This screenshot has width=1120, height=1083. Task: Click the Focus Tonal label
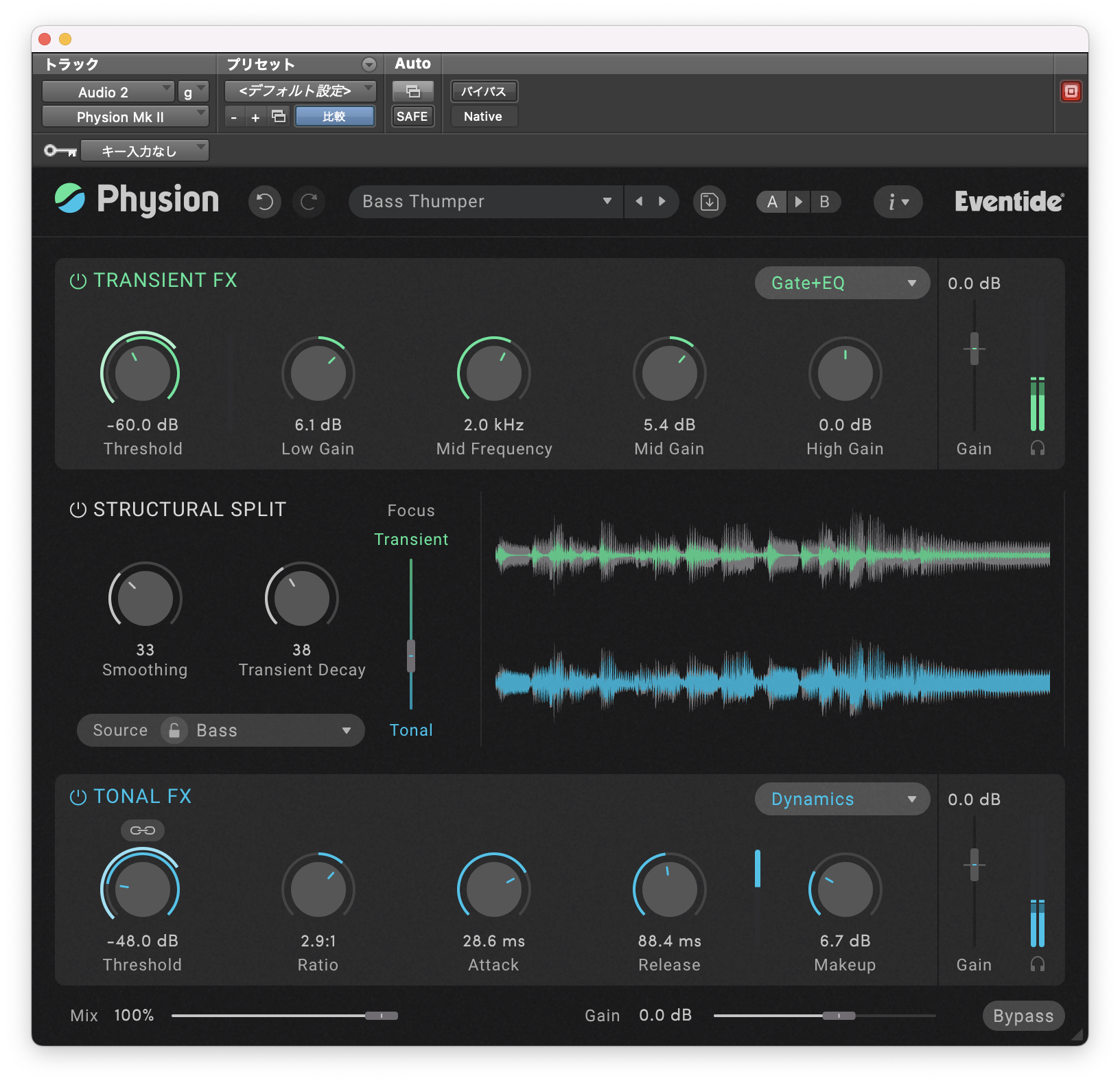(411, 730)
